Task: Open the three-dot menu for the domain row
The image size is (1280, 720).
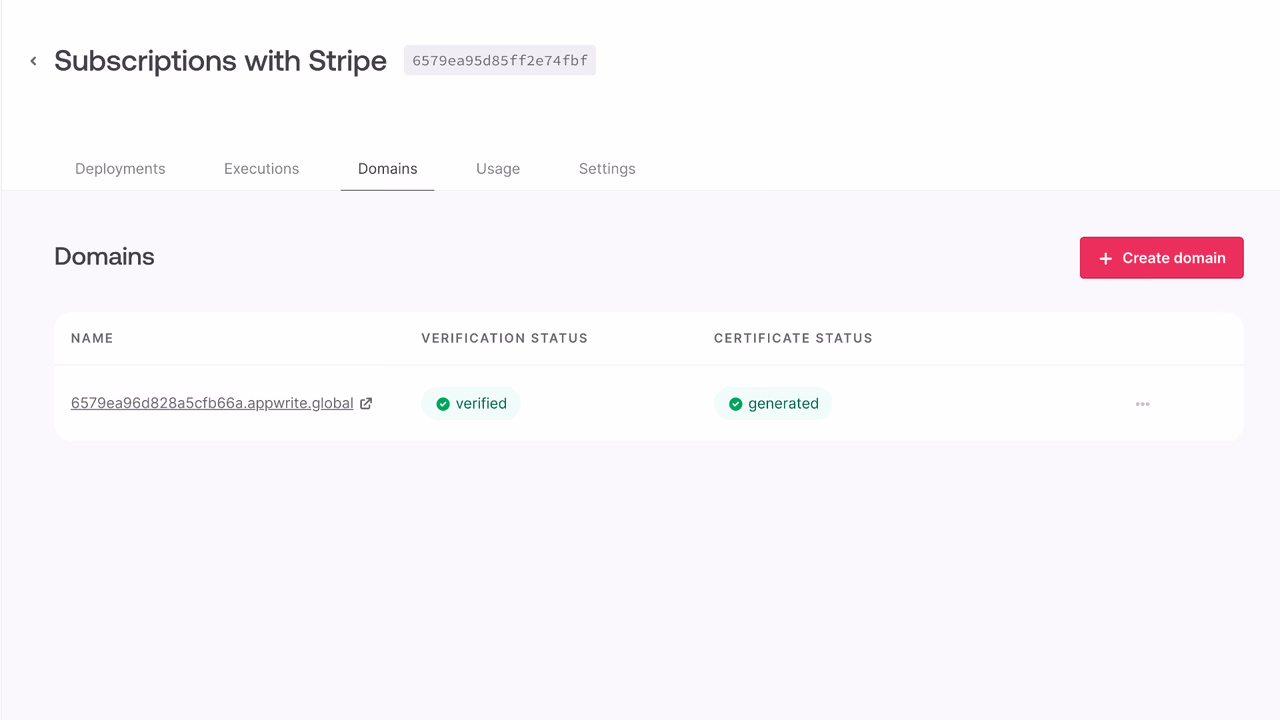Action: (1143, 404)
